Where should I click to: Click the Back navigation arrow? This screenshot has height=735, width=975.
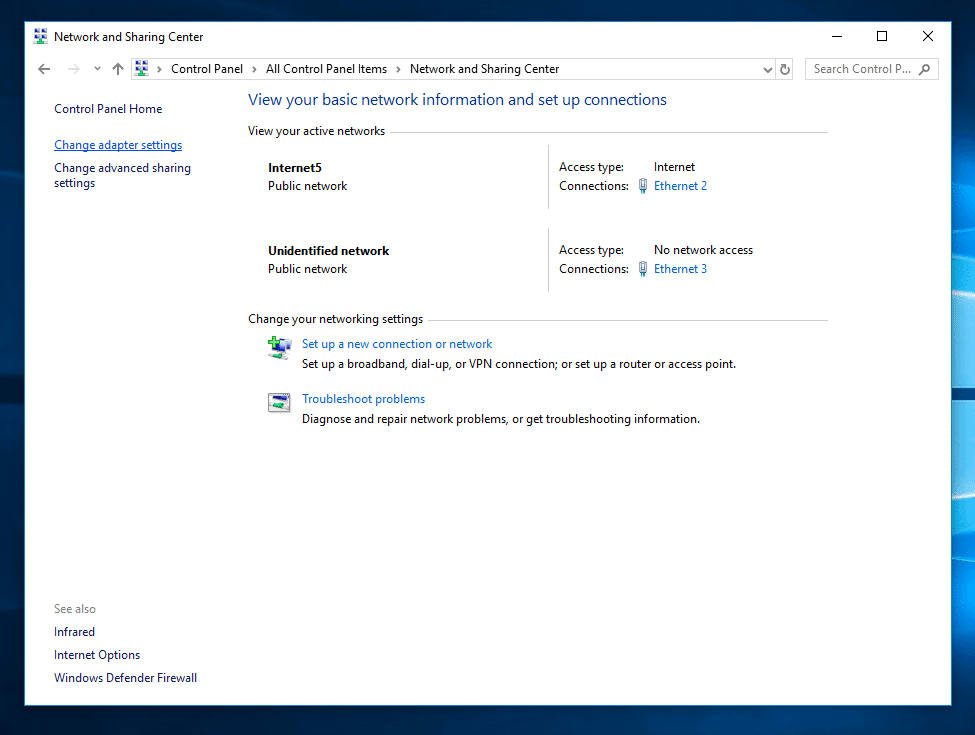pos(44,68)
